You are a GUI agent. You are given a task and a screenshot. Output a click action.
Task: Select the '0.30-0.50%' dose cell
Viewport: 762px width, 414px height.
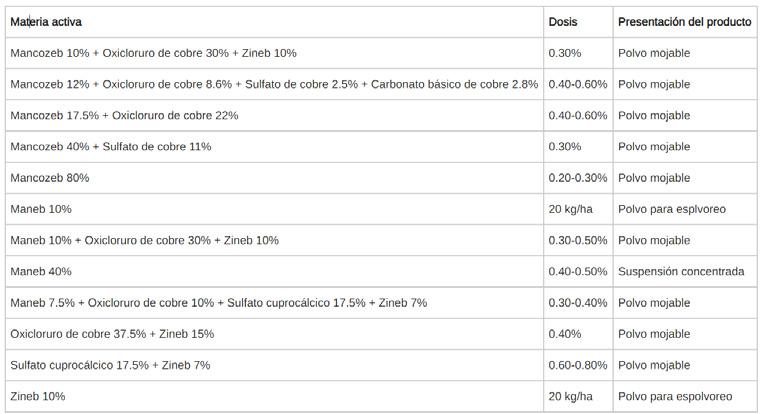click(577, 240)
